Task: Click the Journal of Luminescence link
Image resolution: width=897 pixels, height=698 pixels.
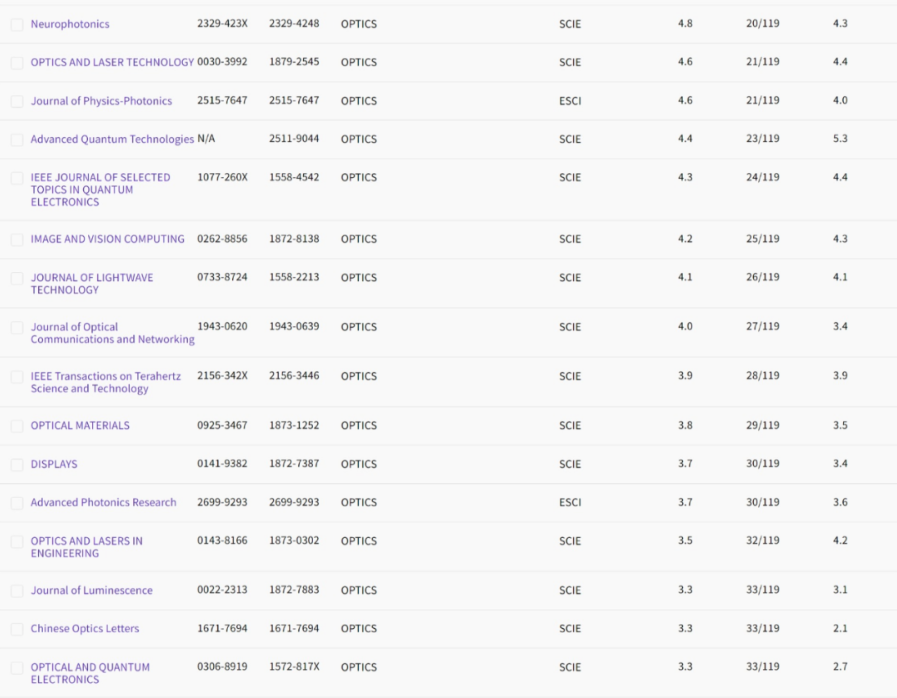Action: pyautogui.click(x=92, y=590)
